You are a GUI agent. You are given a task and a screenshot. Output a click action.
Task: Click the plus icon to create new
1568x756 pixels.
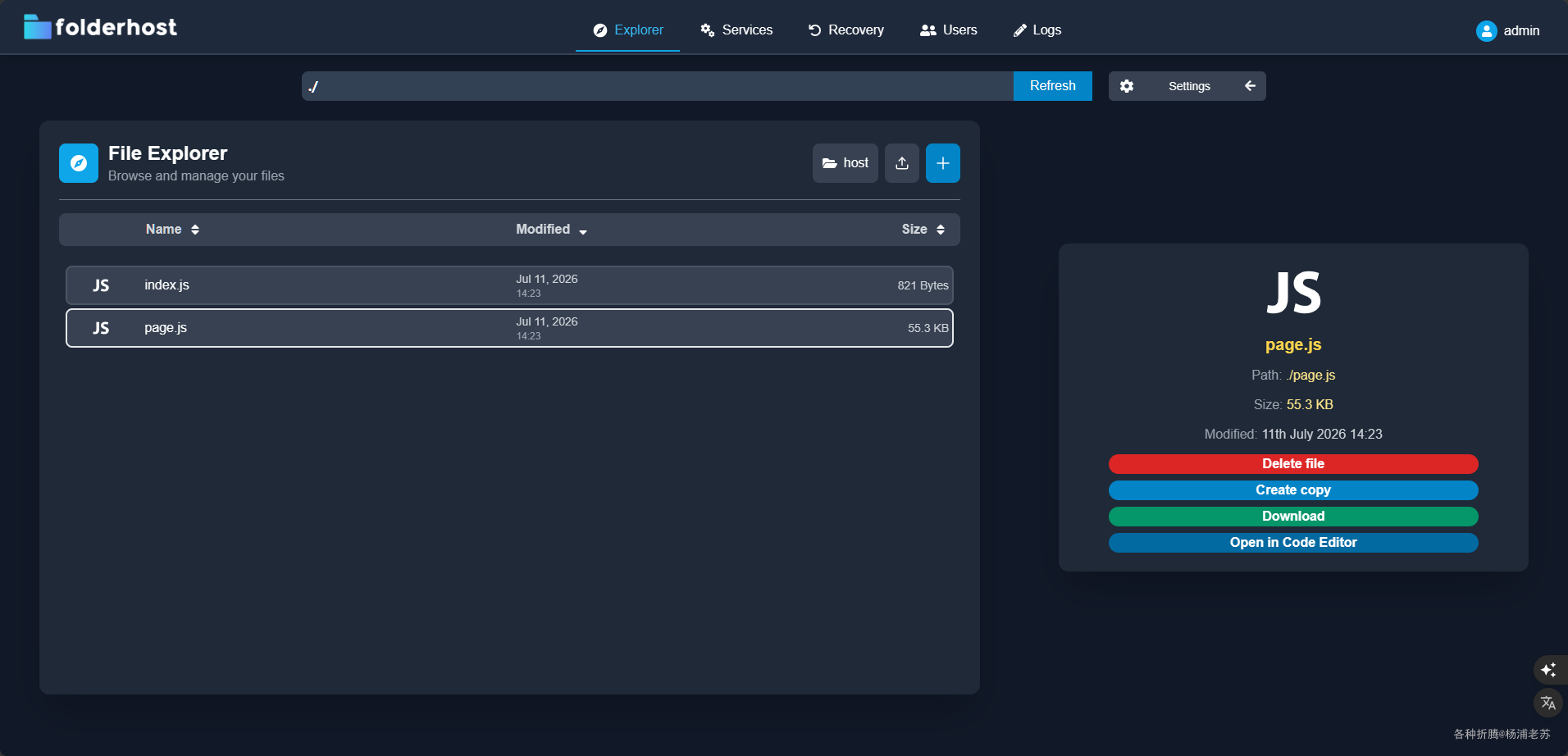[943, 163]
